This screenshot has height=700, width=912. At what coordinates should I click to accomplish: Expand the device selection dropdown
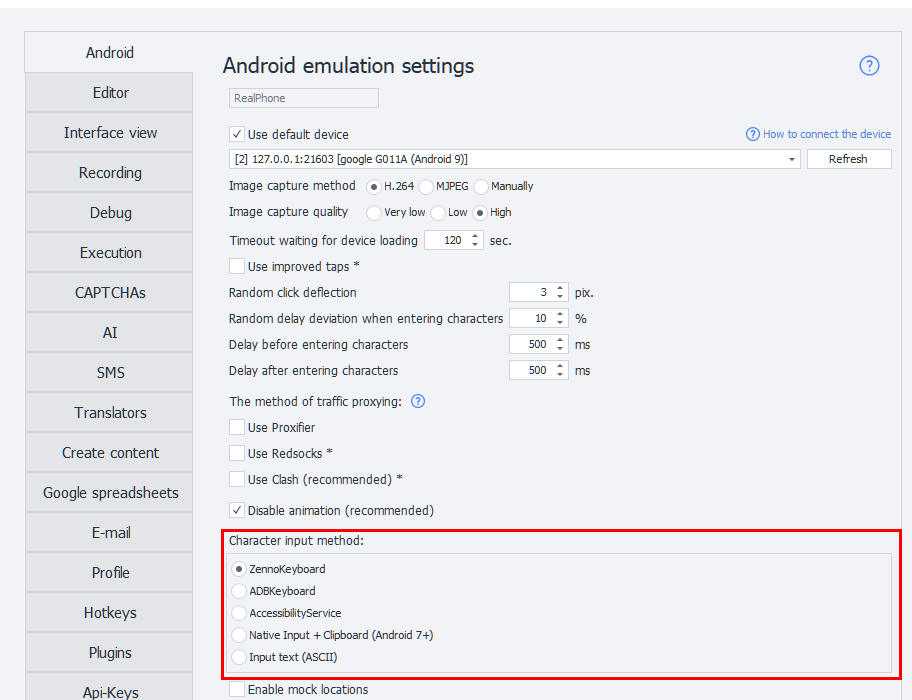[x=792, y=159]
